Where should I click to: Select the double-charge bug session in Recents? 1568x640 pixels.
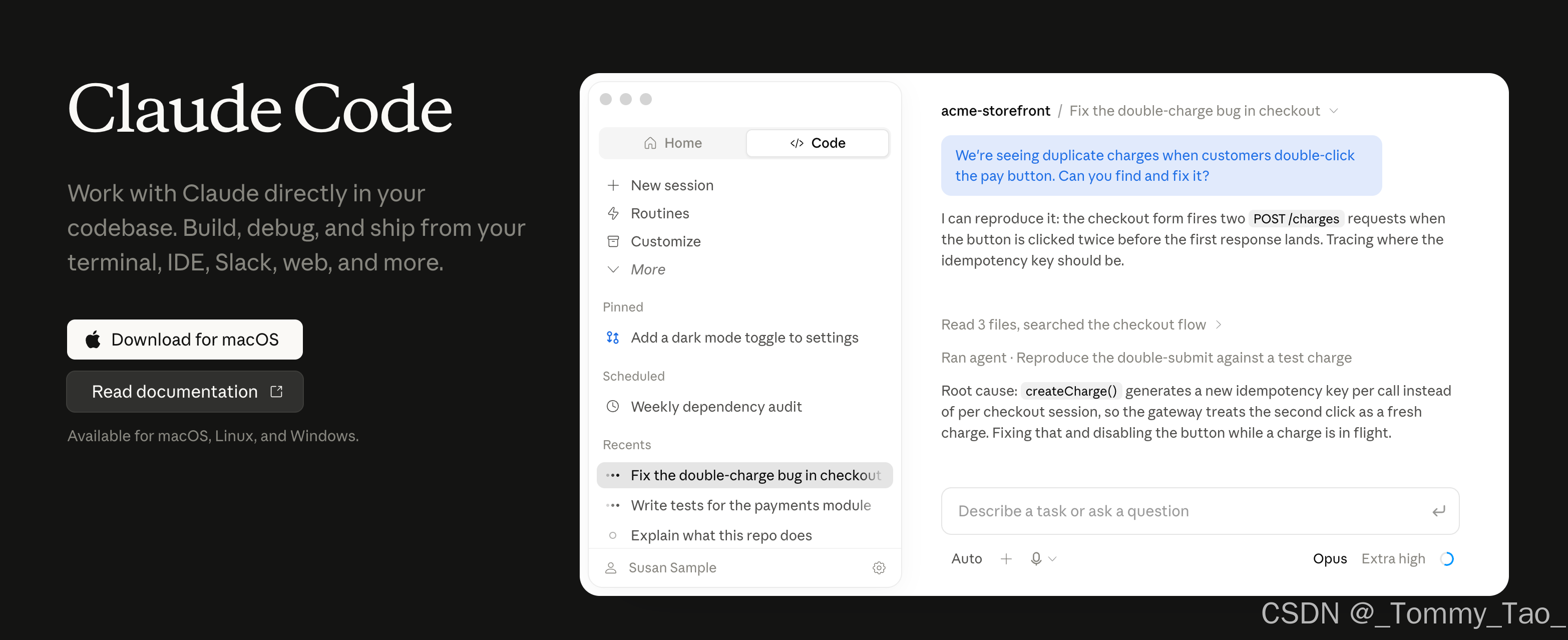point(744,475)
